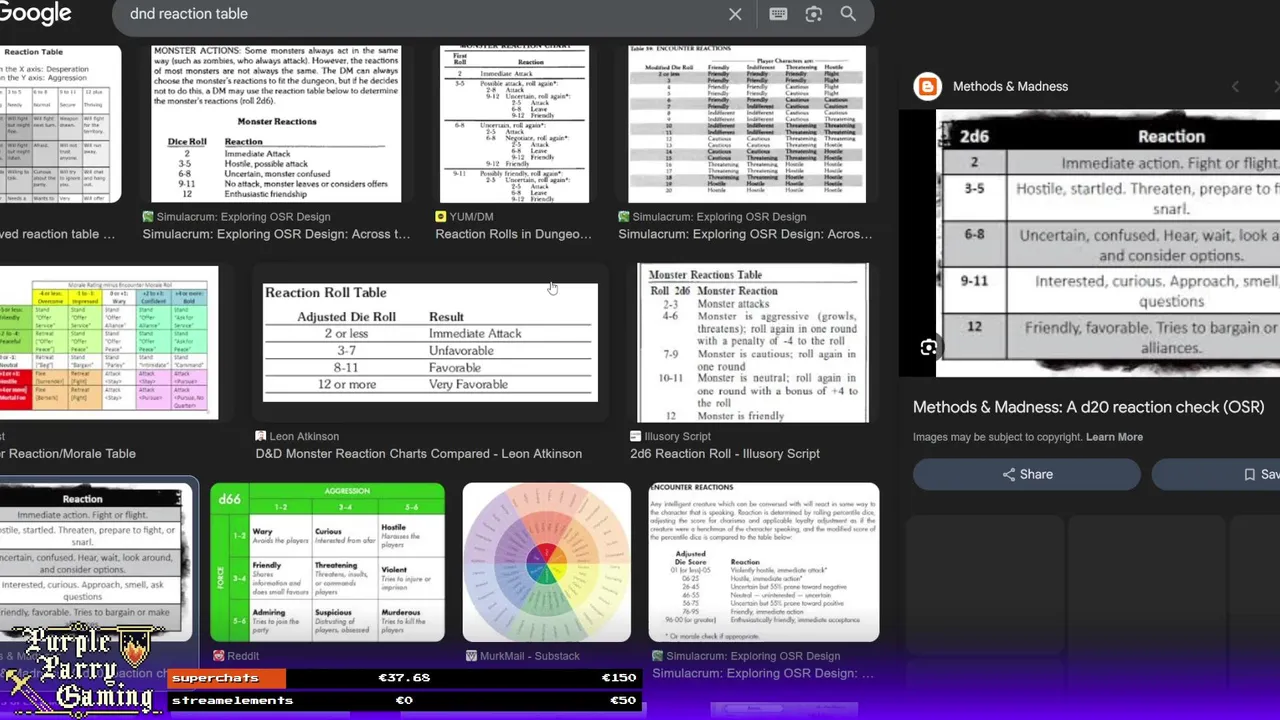Clear the search query with the X icon
The image size is (1280, 720).
pyautogui.click(x=735, y=14)
